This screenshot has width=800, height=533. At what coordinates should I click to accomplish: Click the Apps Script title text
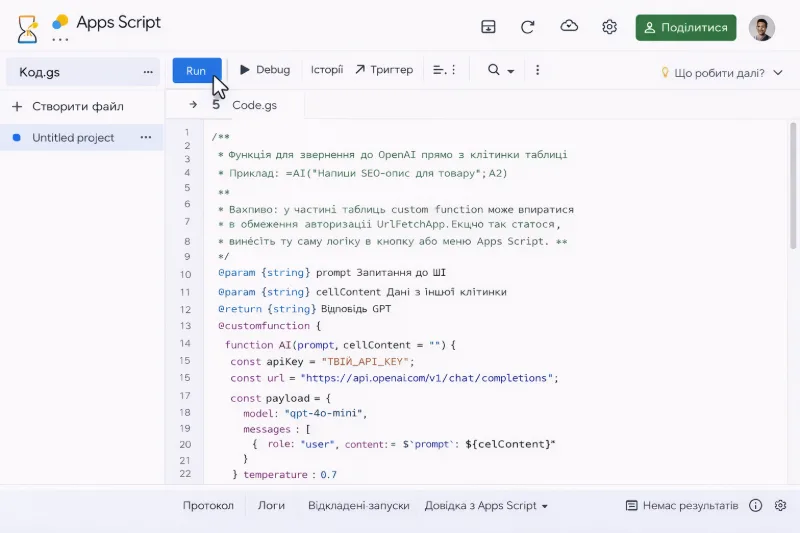pos(118,22)
